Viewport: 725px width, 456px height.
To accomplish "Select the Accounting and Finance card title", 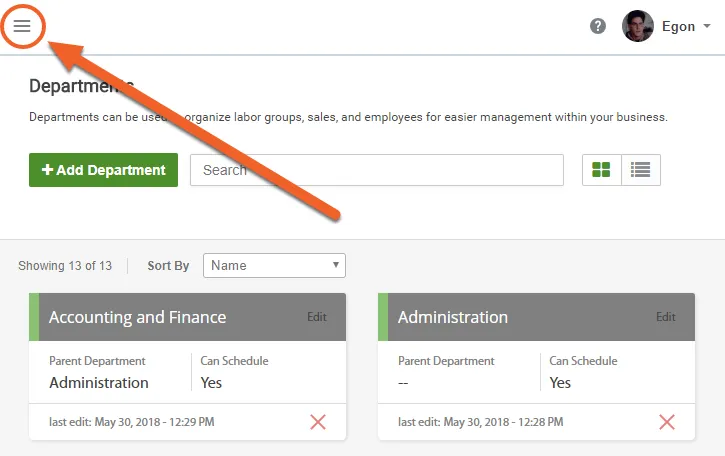I will click(137, 317).
